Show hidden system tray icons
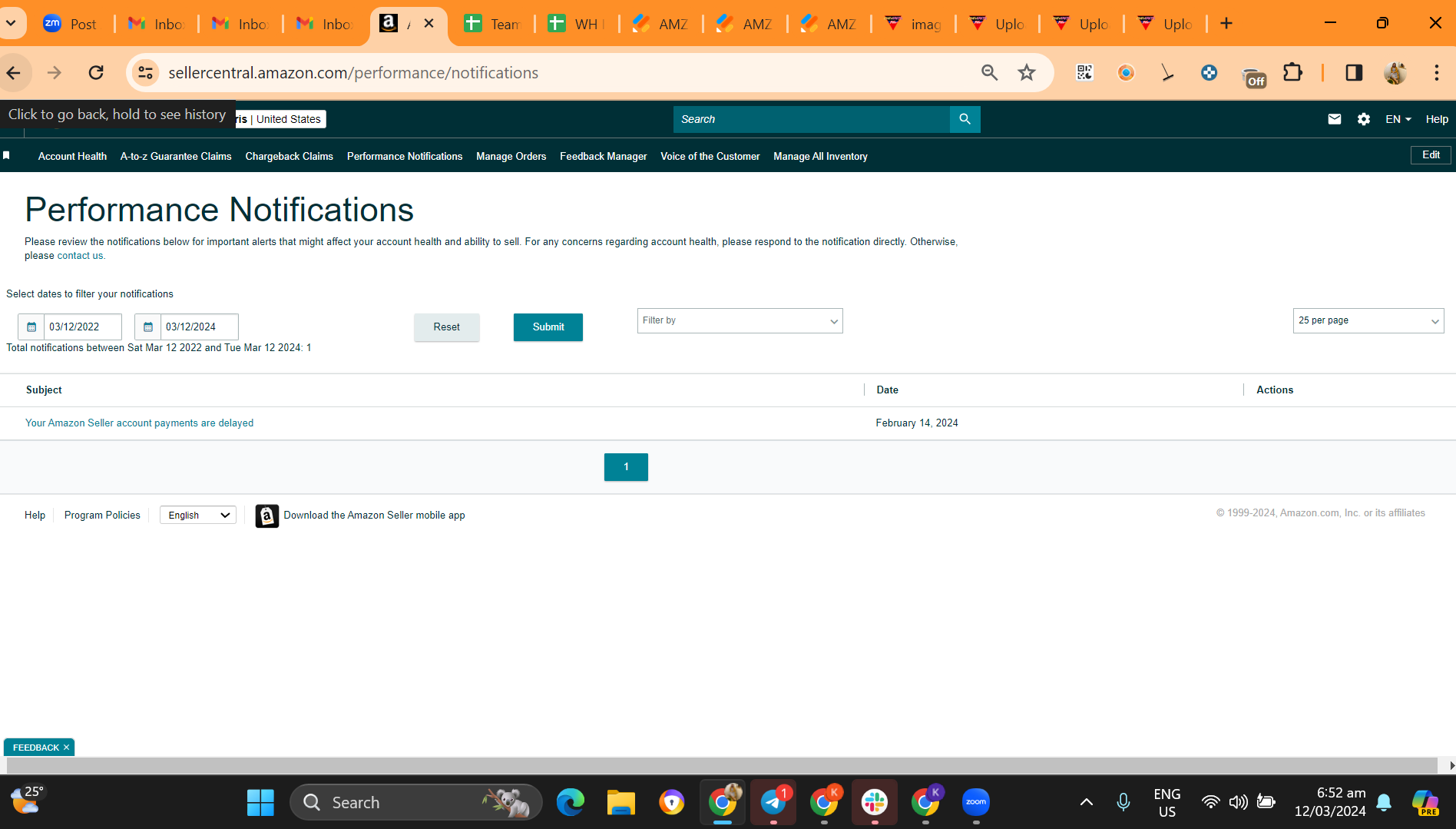This screenshot has height=829, width=1456. tap(1086, 803)
